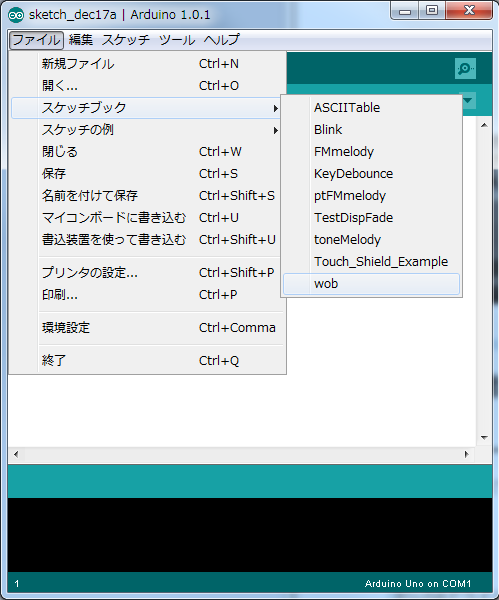Click the horizontal scrollbar left arrow
499x600 pixels.
point(16,455)
